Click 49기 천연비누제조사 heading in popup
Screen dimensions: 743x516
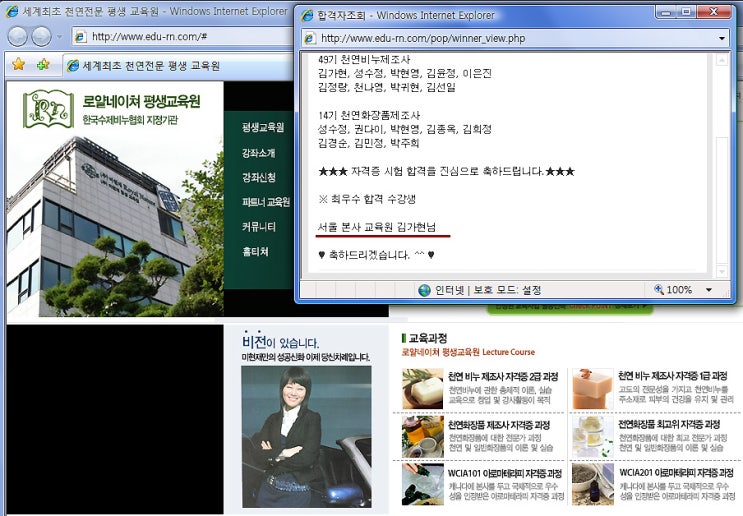[x=364, y=60]
